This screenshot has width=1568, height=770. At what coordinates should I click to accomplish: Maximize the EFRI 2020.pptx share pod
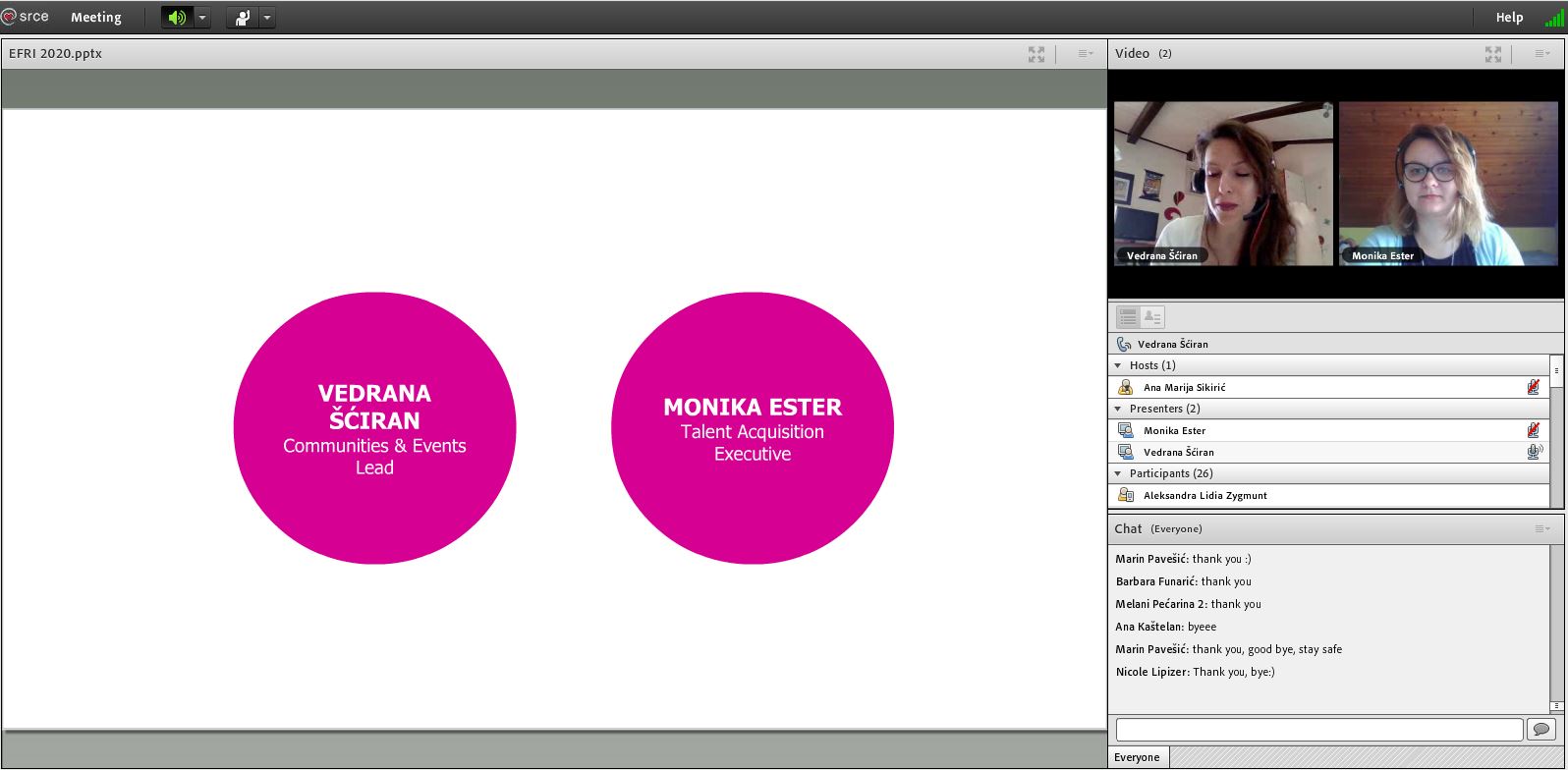[x=1036, y=54]
